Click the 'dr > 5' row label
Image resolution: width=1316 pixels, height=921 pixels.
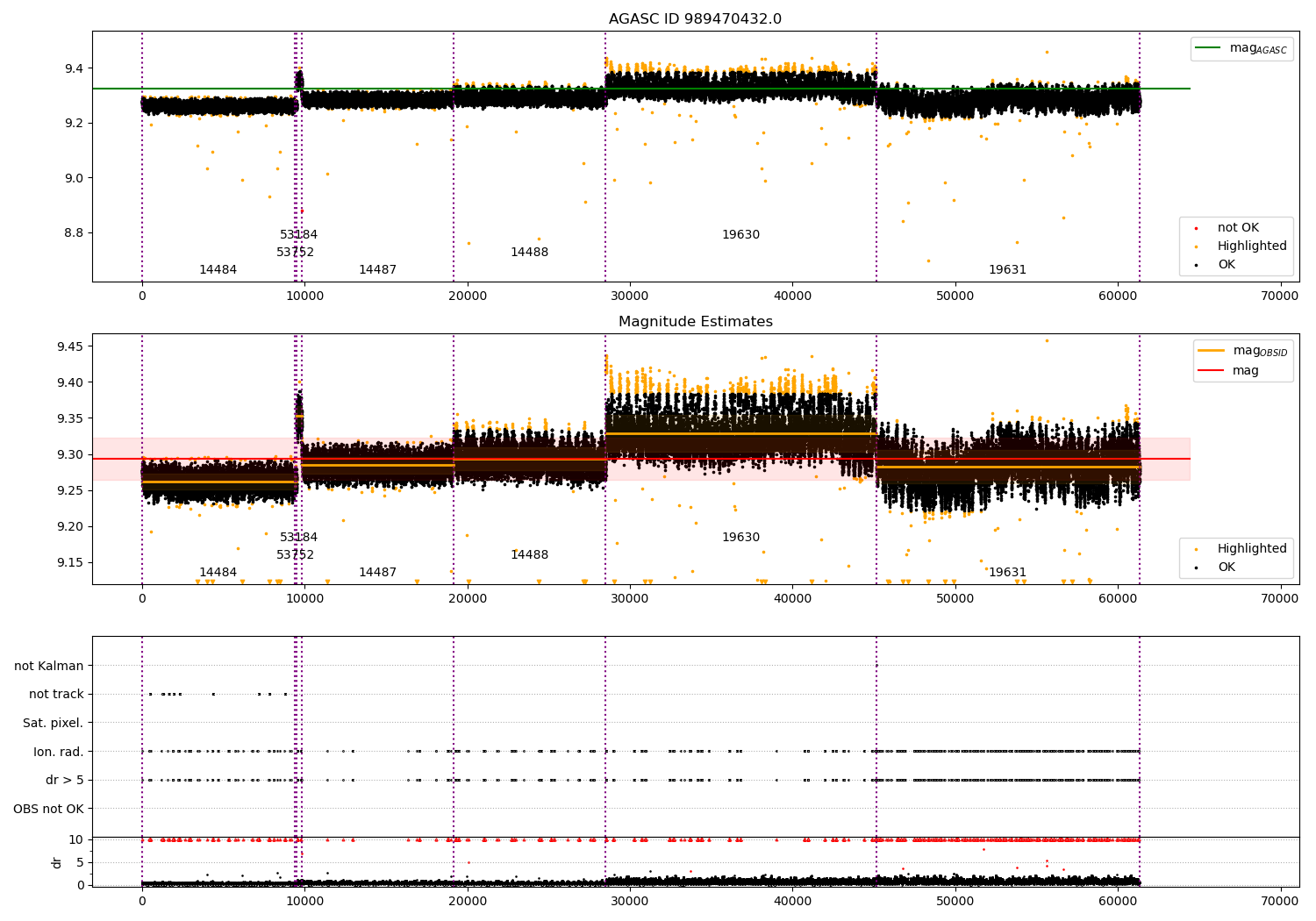pyautogui.click(x=65, y=780)
